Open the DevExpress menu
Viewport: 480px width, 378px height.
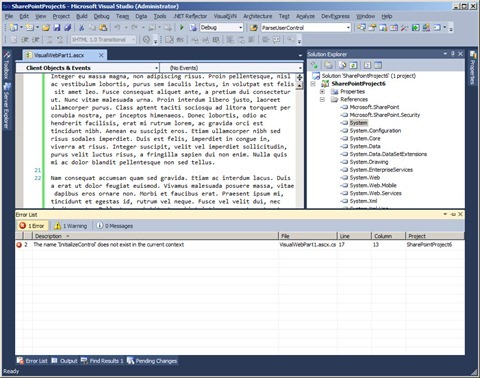click(335, 16)
